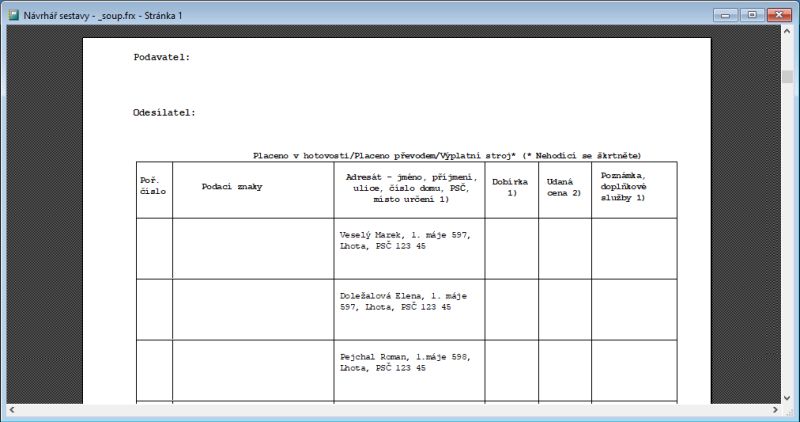This screenshot has width=800, height=422.
Task: Click the horizontal scrollbar right arrow
Action: (774, 411)
